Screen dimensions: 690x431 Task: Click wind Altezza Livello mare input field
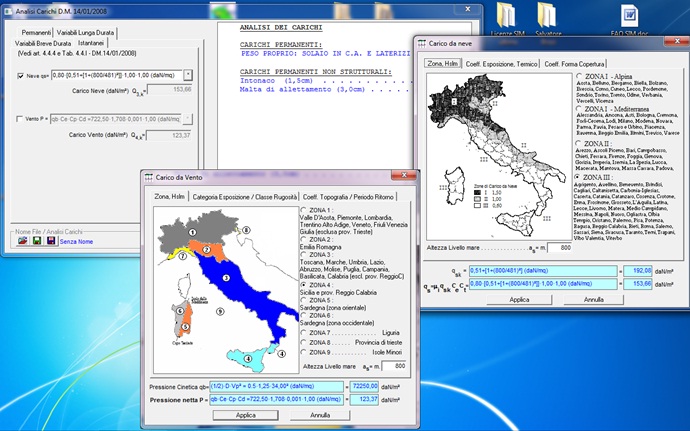pos(395,366)
